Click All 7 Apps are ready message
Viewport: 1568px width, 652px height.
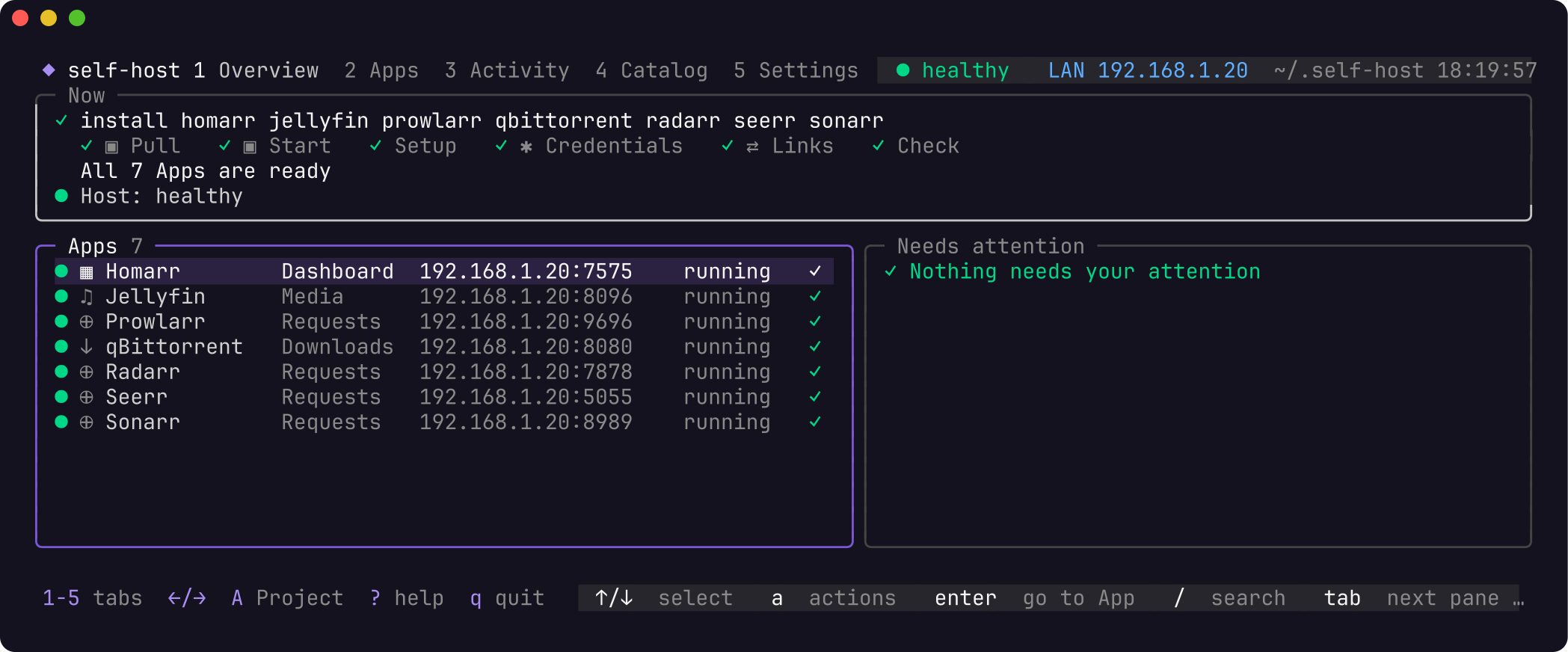[x=206, y=171]
